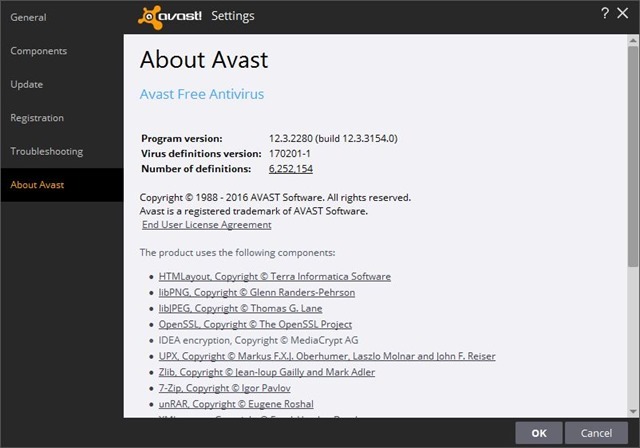Open the General settings tab

click(29, 16)
